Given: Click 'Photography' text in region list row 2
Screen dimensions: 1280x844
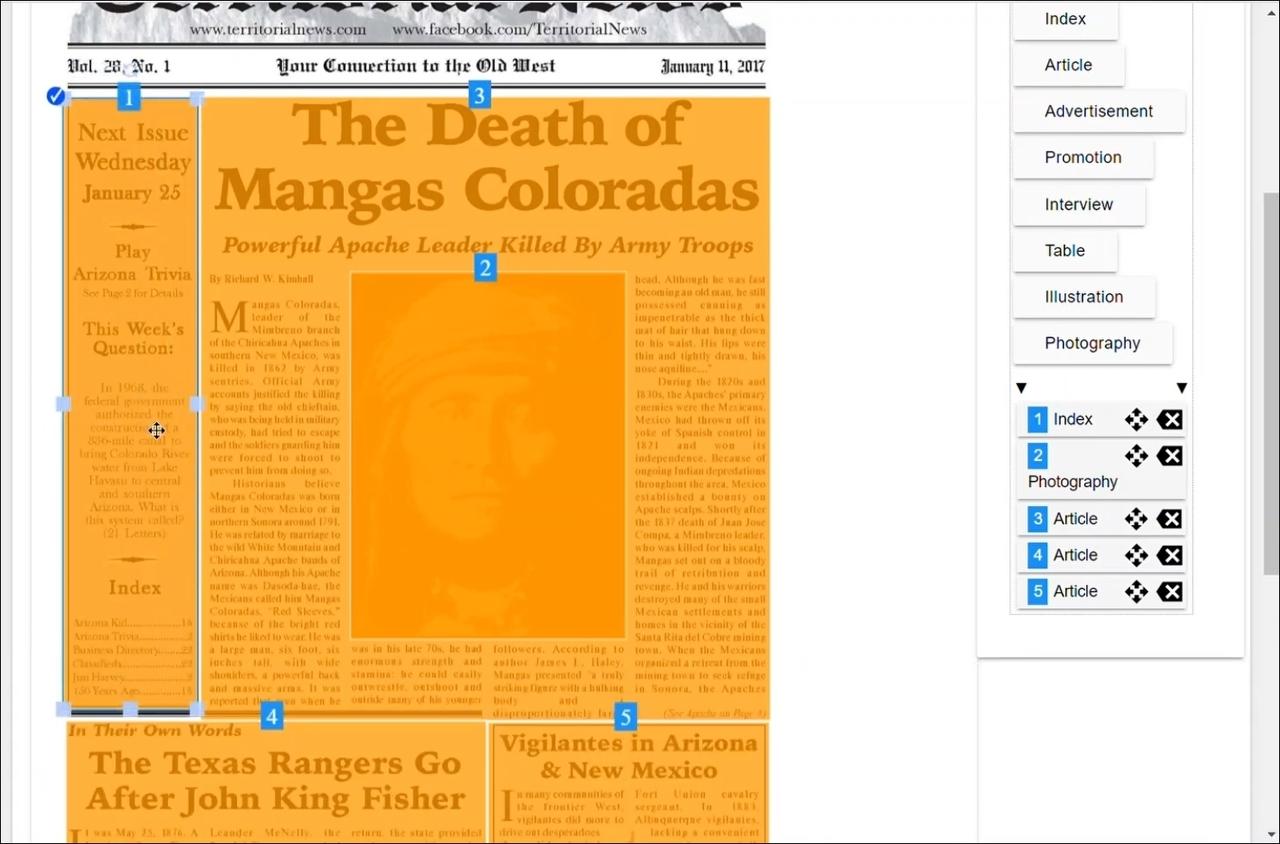Looking at the screenshot, I should click(1073, 481).
